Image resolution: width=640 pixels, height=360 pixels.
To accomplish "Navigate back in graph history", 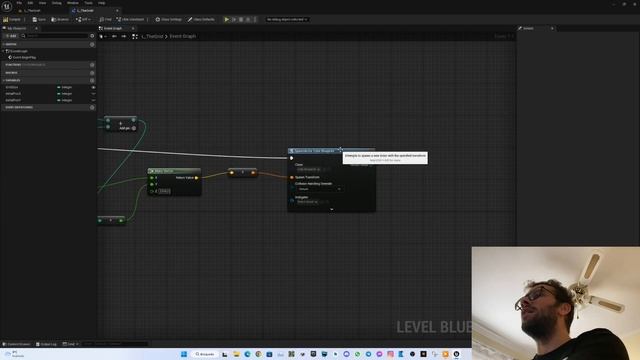I will coord(114,36).
